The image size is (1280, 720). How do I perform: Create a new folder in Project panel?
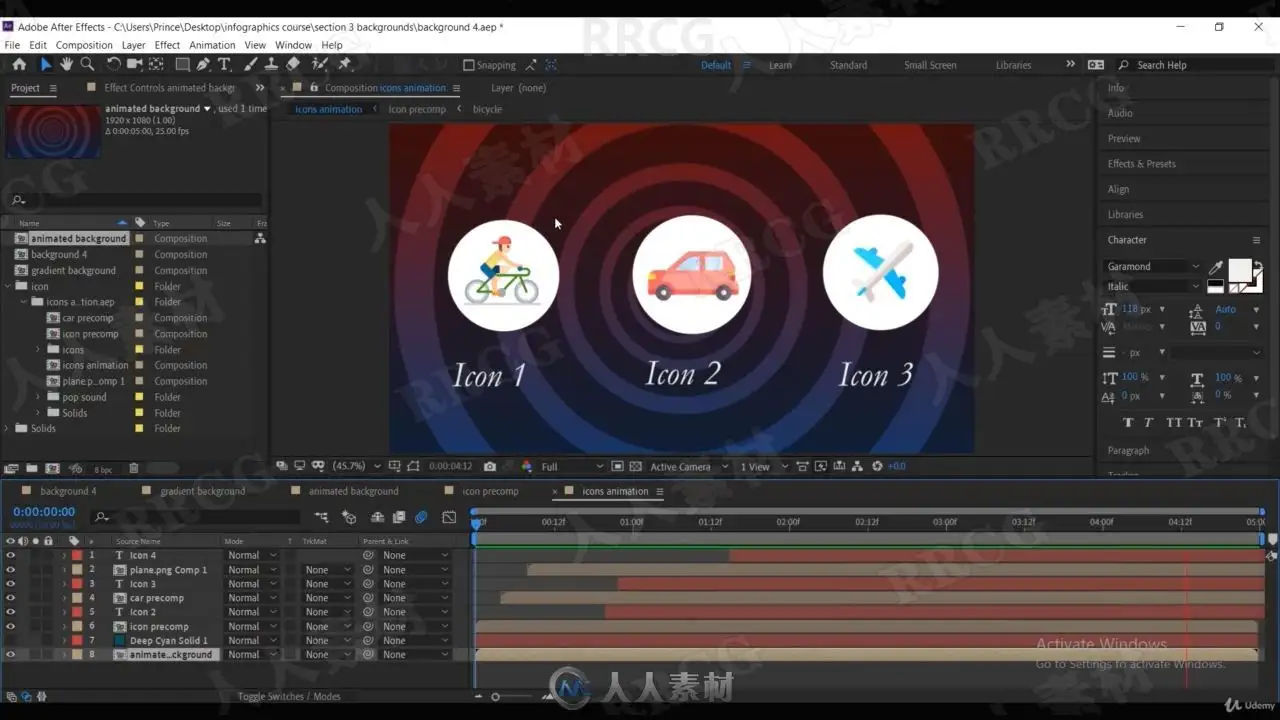32,468
